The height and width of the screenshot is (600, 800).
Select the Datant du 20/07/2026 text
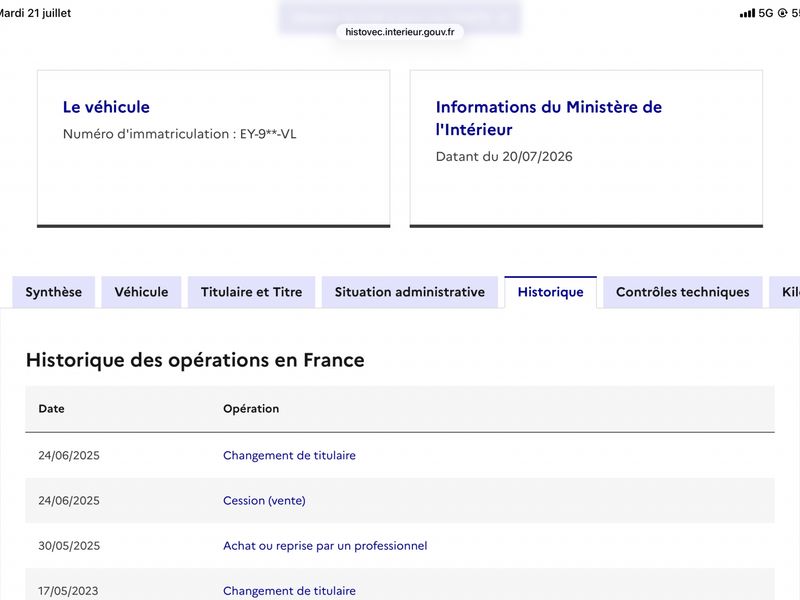(x=504, y=157)
